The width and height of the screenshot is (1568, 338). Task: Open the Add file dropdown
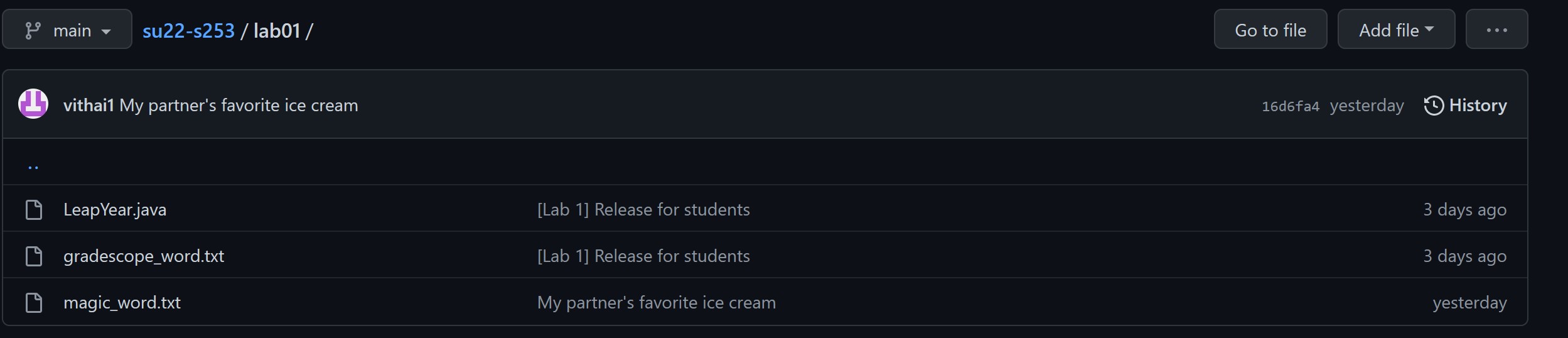(x=1396, y=30)
